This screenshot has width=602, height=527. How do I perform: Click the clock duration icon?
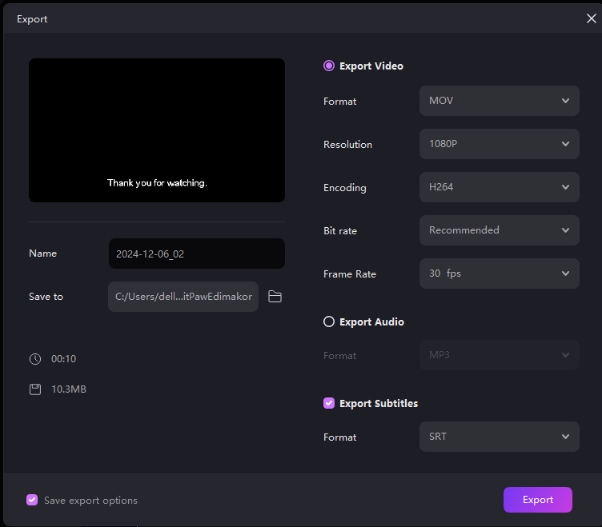point(35,358)
